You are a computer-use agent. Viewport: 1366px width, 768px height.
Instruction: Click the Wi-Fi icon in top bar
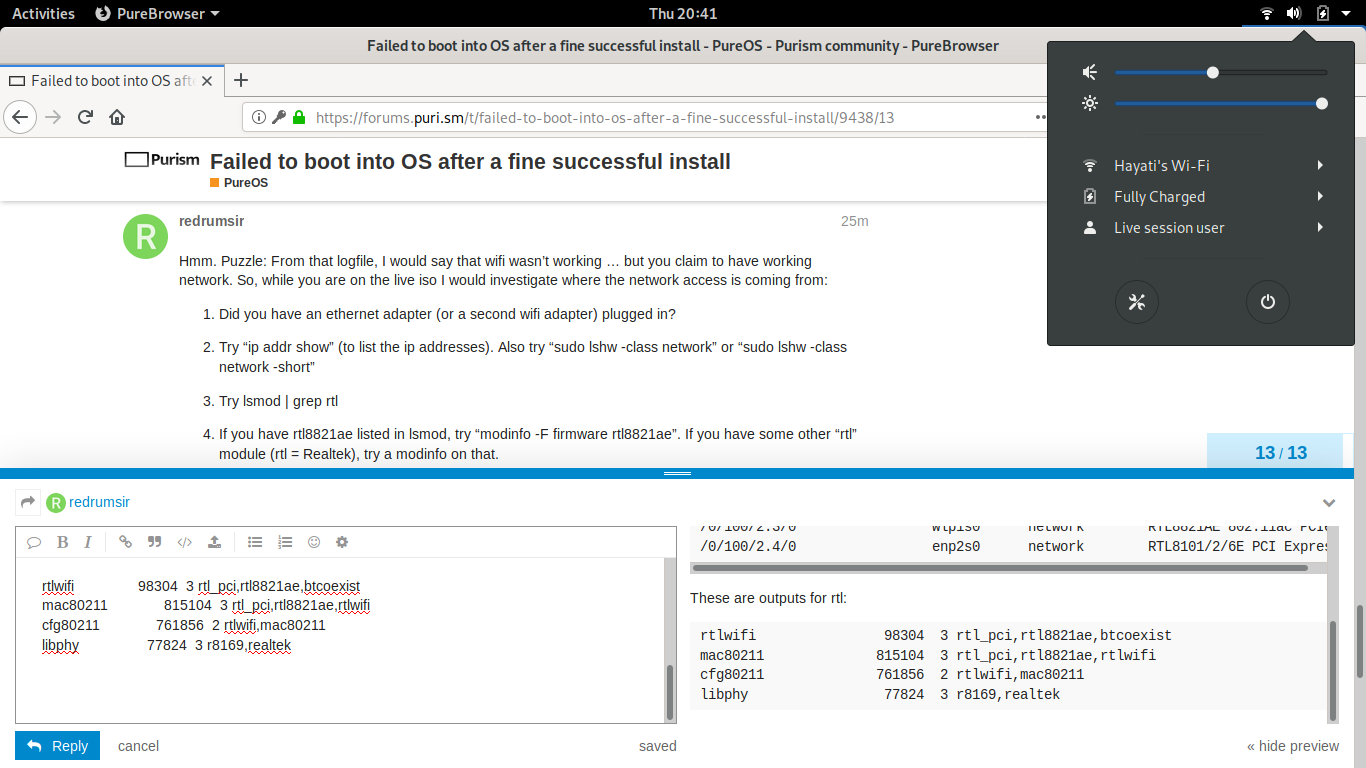click(1266, 13)
